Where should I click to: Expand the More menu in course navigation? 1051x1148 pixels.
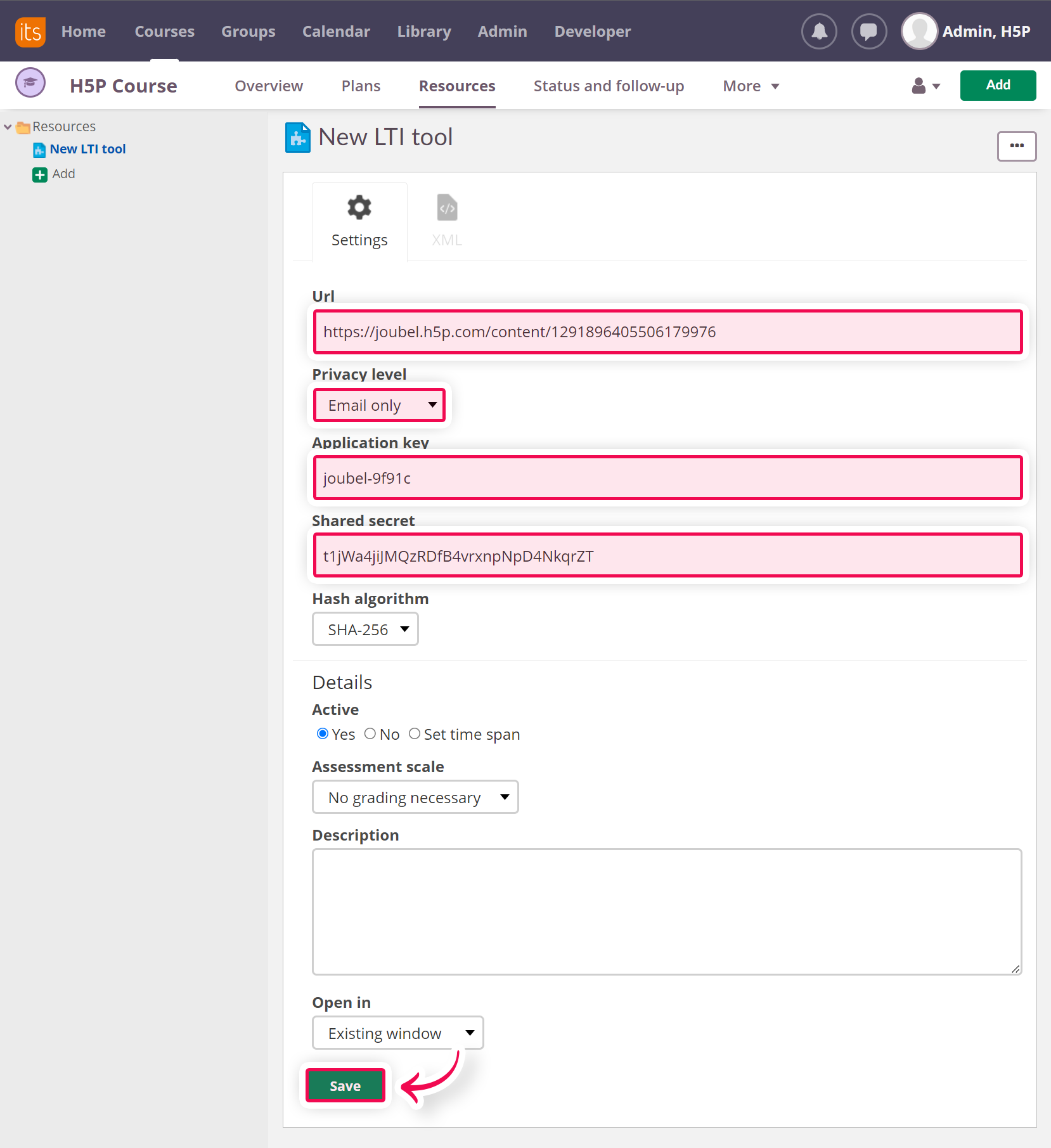(x=751, y=86)
